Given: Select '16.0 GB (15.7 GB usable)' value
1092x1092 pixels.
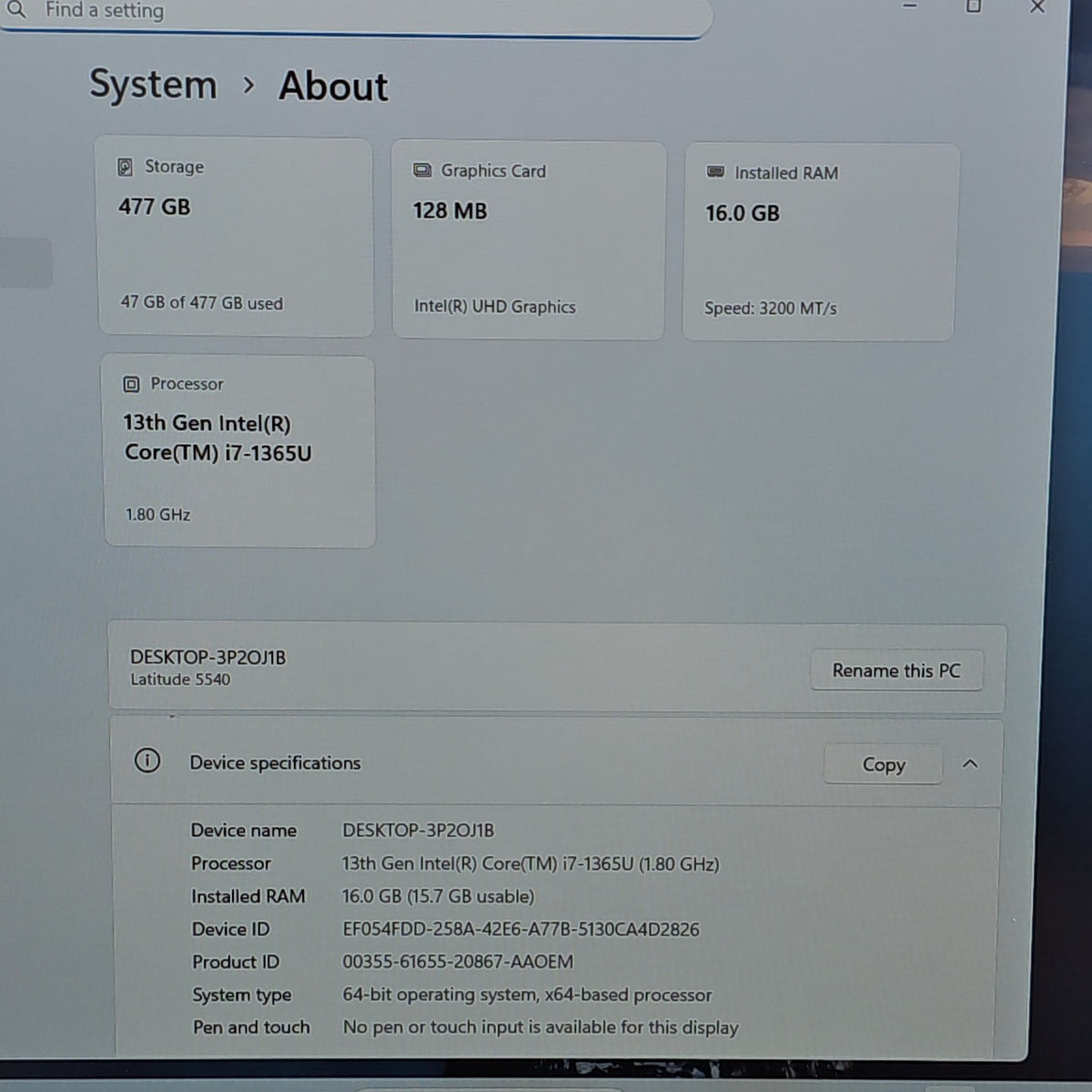Looking at the screenshot, I should (x=439, y=896).
